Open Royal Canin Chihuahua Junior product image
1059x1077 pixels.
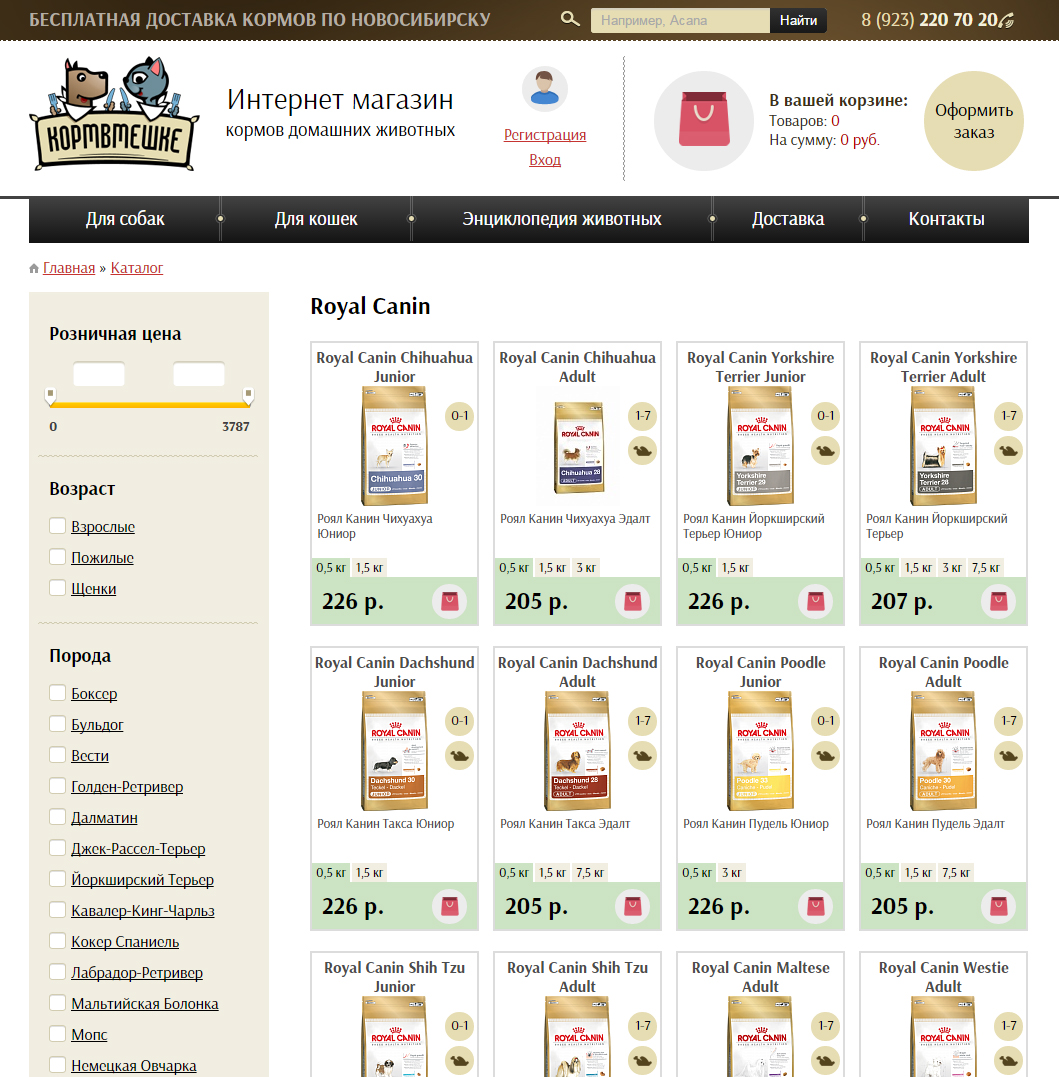pyautogui.click(x=394, y=446)
